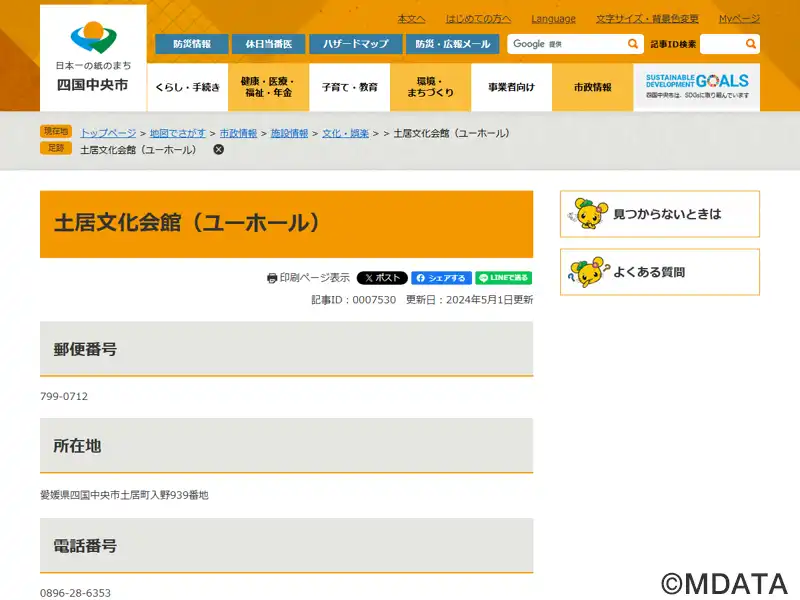Viewport: 800px width, 600px height.
Task: Open the 防災・広報メール button
Action: [453, 44]
